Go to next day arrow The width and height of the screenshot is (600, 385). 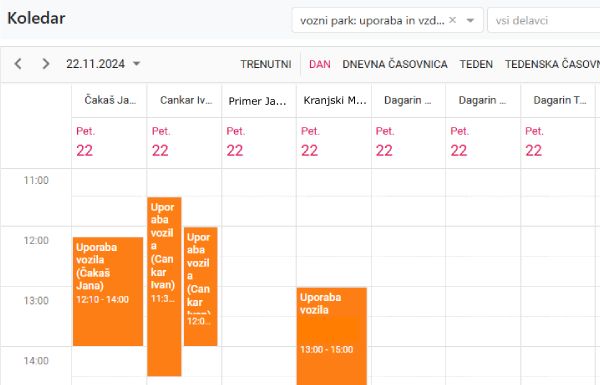pyautogui.click(x=46, y=64)
